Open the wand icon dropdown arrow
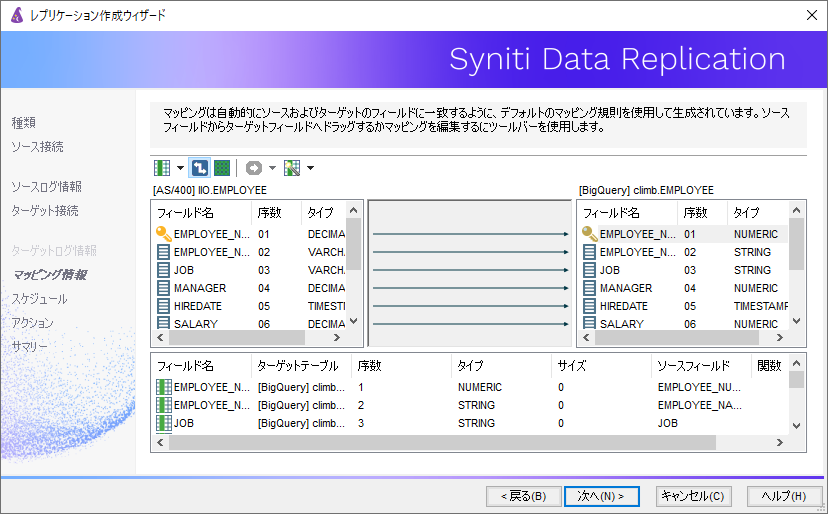The image size is (828, 514). click(310, 168)
